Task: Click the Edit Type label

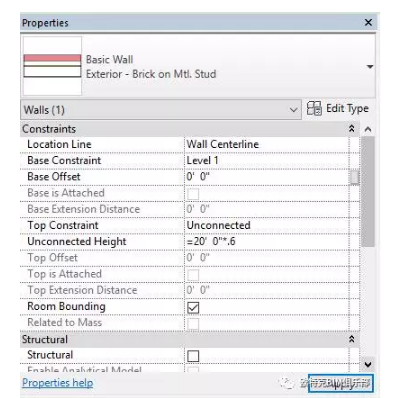Action: tap(347, 109)
